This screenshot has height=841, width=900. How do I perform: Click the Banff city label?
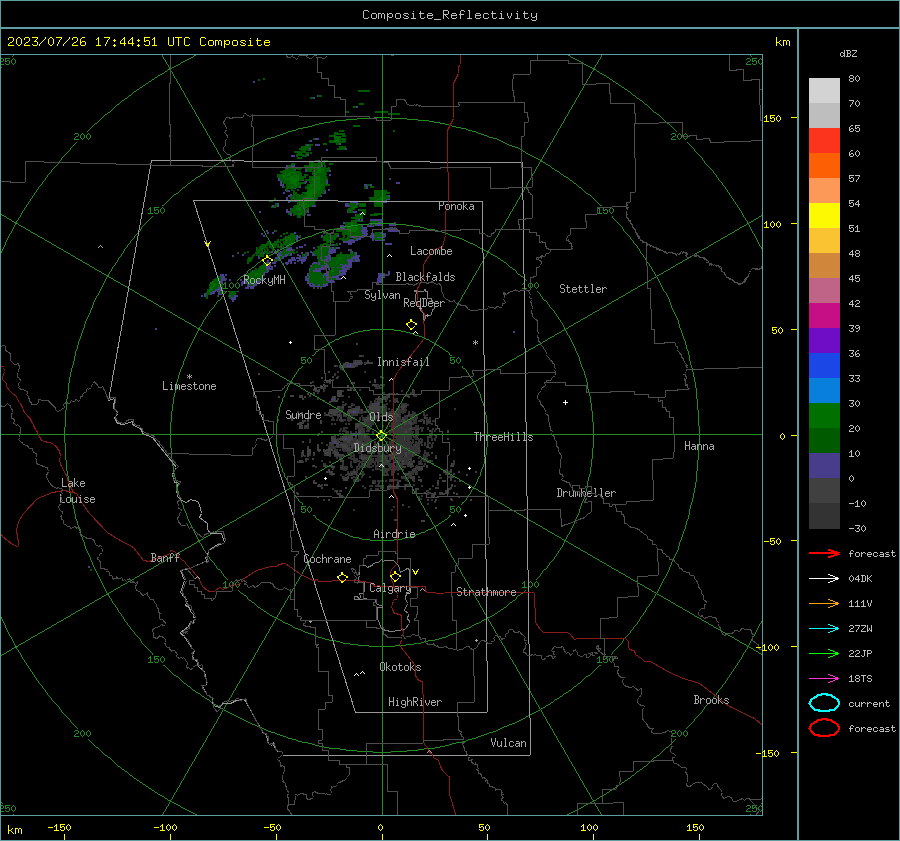165,557
